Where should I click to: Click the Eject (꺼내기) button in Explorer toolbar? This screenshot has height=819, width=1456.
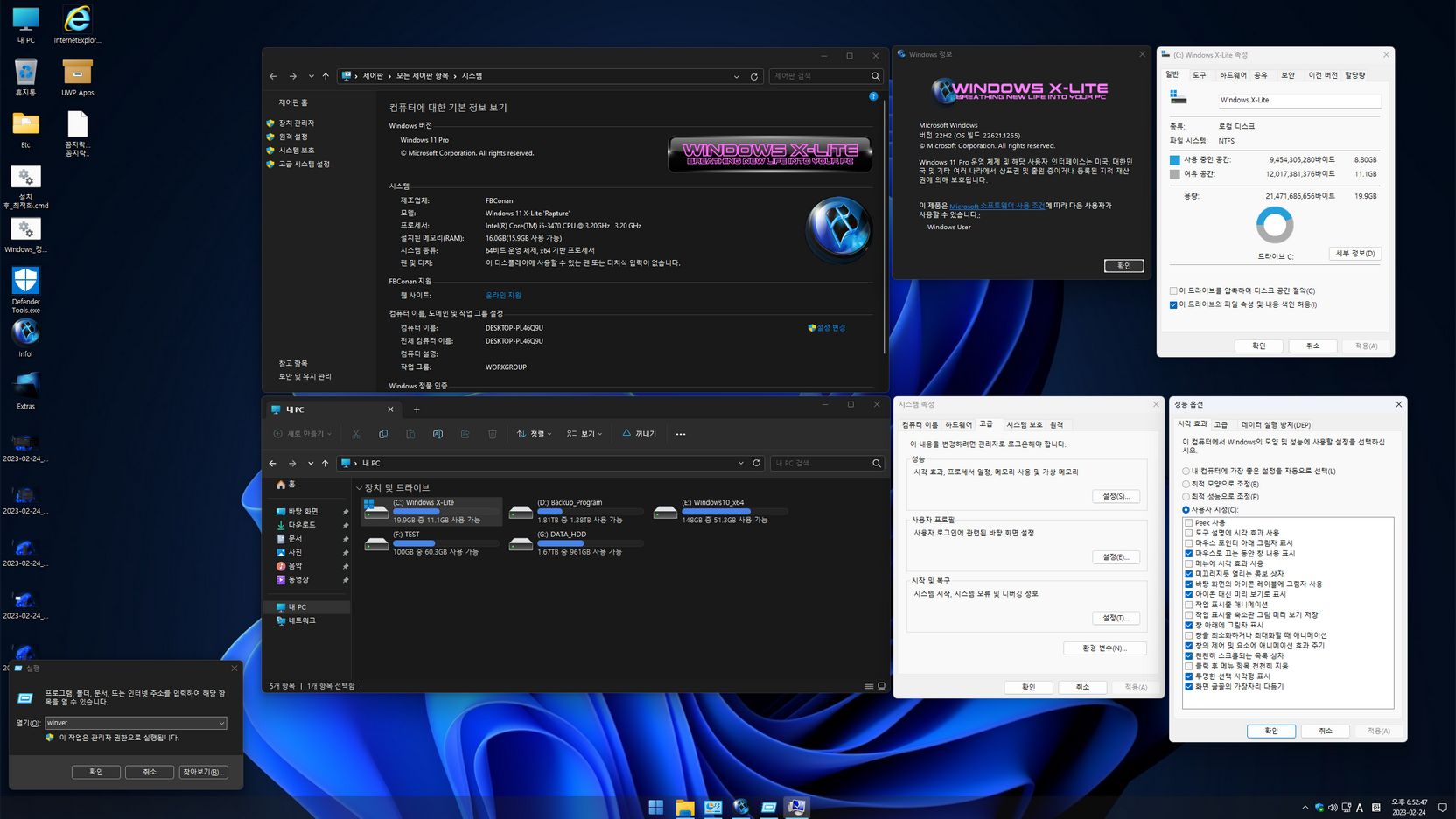coord(640,434)
